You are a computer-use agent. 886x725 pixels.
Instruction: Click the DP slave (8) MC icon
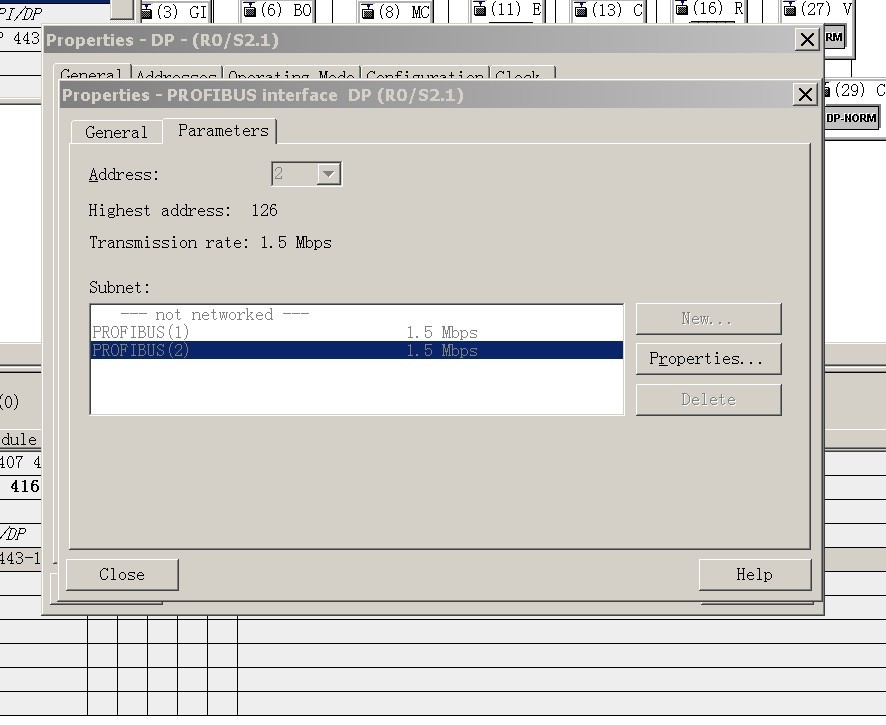(367, 11)
